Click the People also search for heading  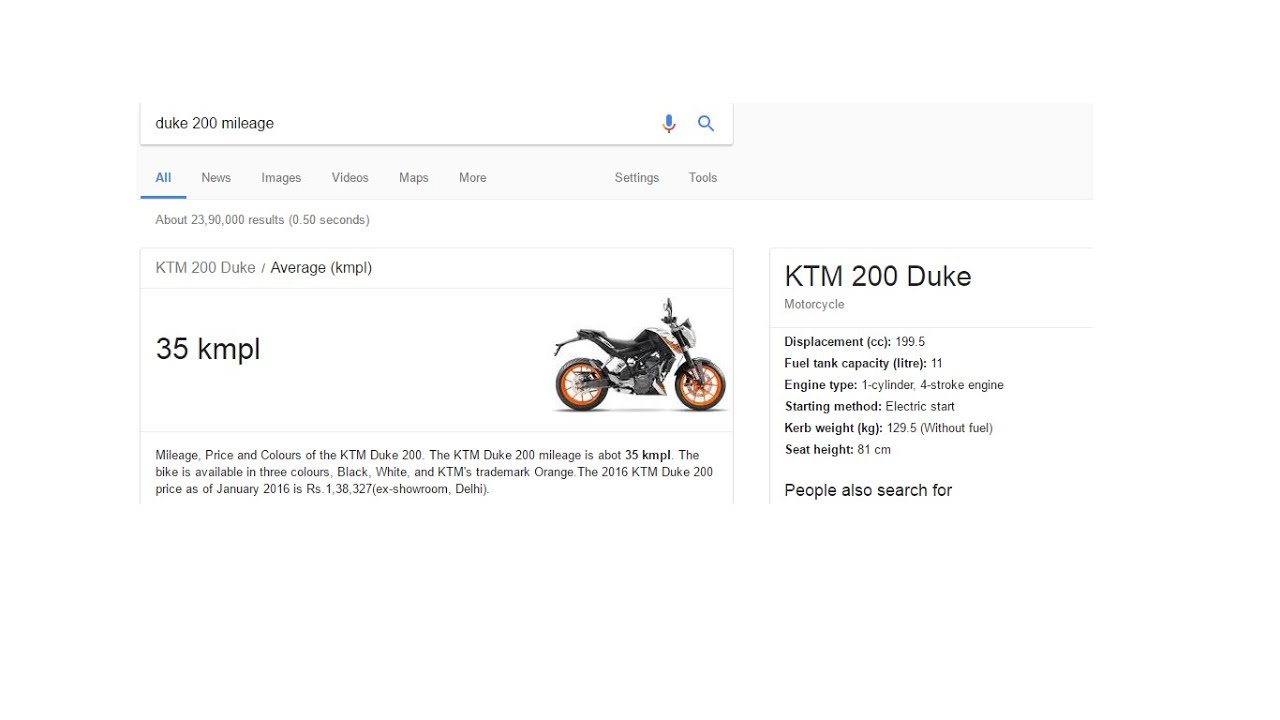(x=868, y=490)
